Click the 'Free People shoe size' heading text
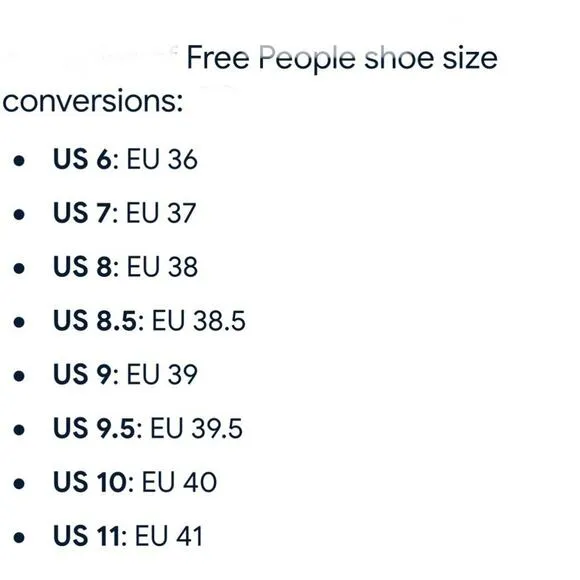The image size is (580, 580). tap(342, 58)
